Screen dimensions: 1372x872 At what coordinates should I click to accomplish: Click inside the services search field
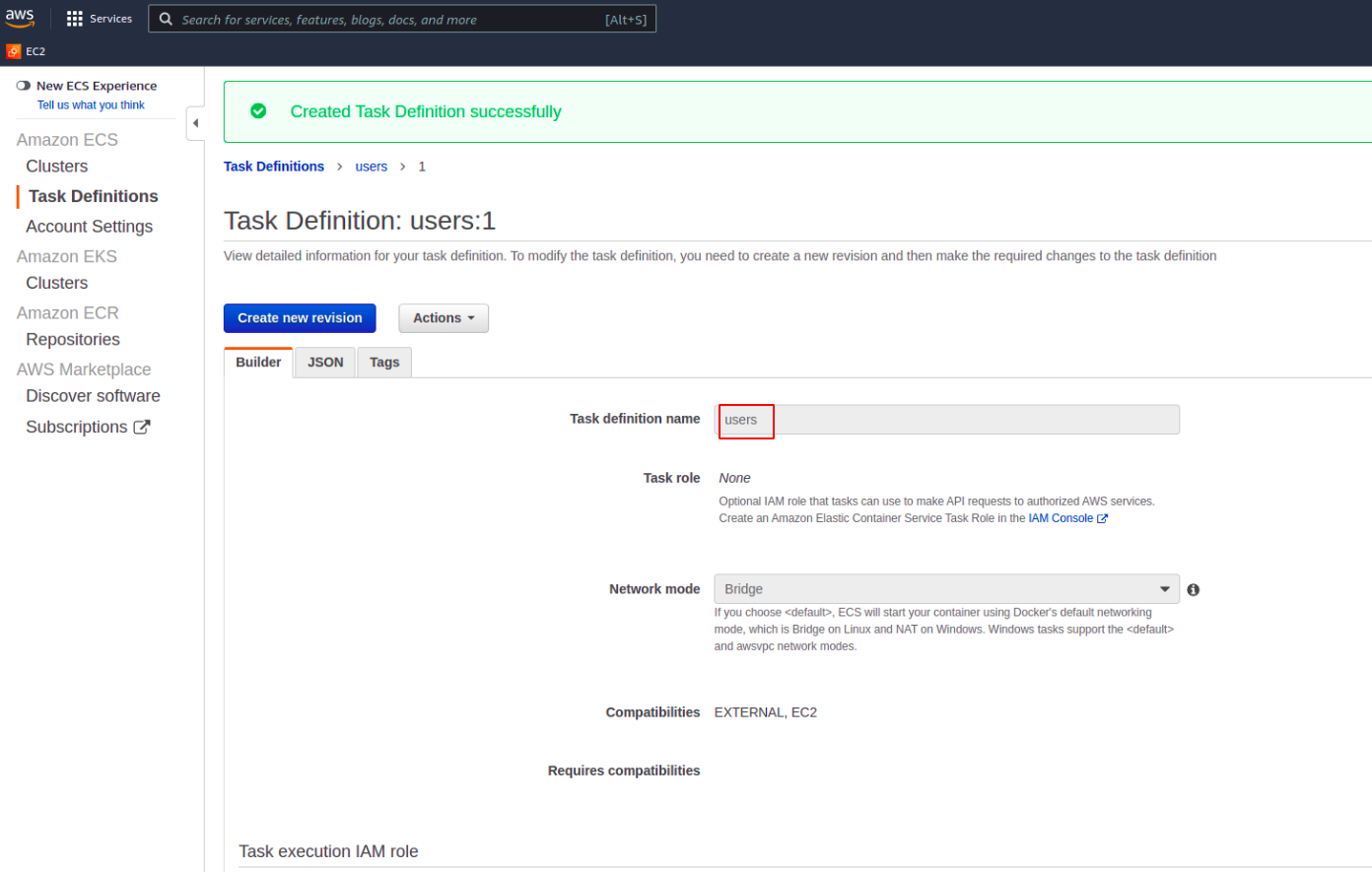pyautogui.click(x=394, y=18)
